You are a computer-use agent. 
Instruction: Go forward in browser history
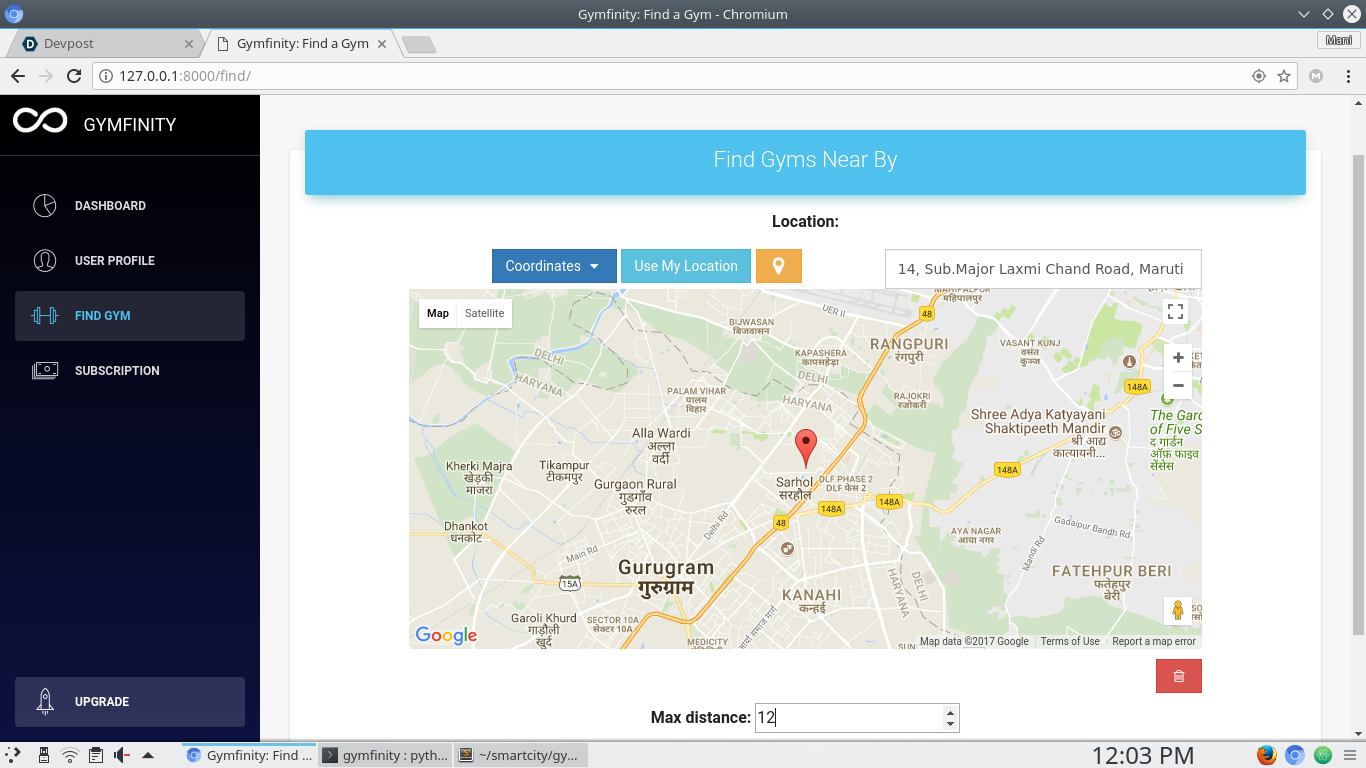46,76
